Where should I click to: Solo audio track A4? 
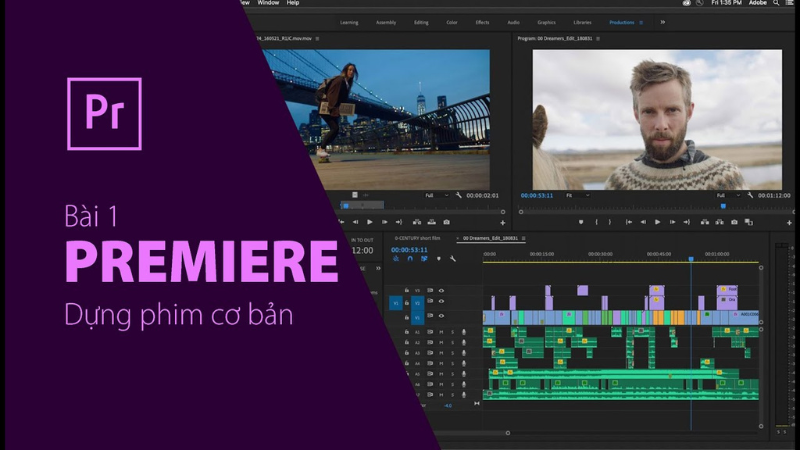[453, 364]
